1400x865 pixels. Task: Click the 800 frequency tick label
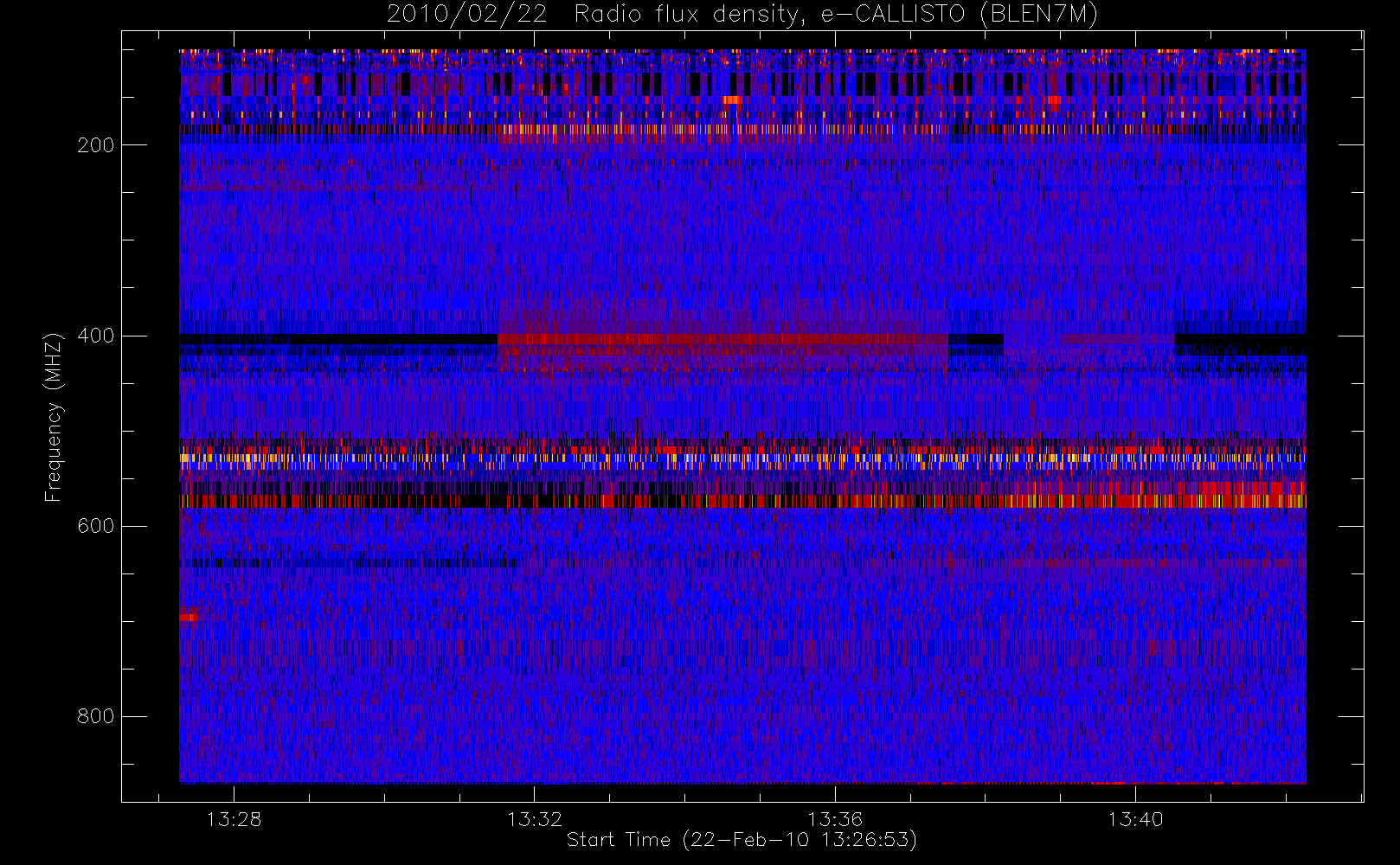point(96,716)
